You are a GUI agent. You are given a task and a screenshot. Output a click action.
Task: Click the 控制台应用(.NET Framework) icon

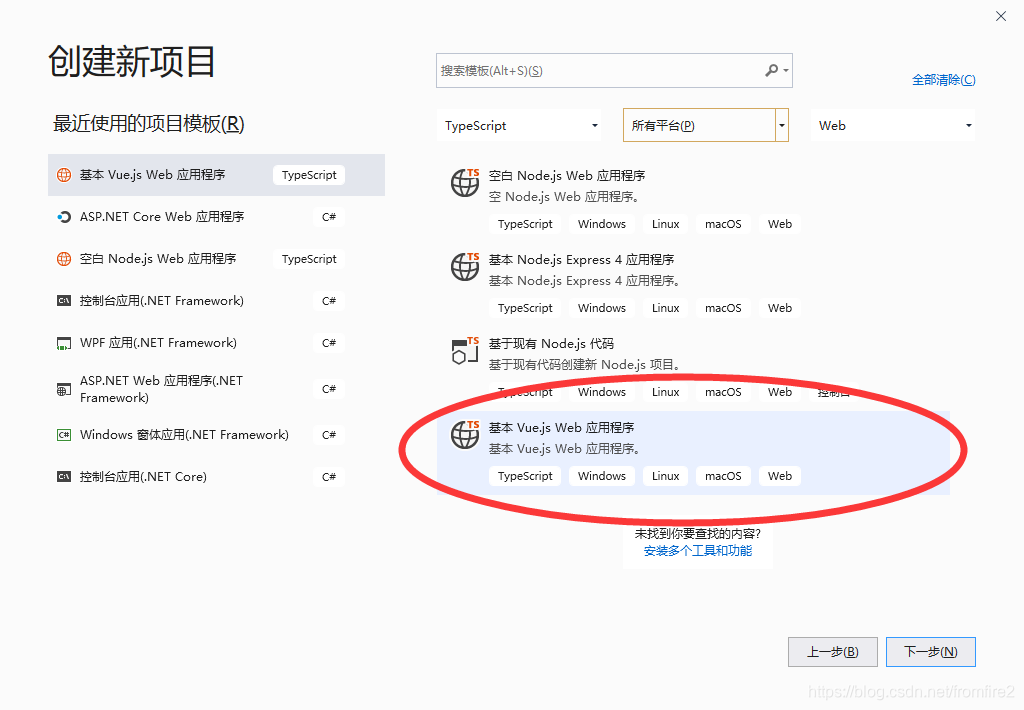coord(65,300)
